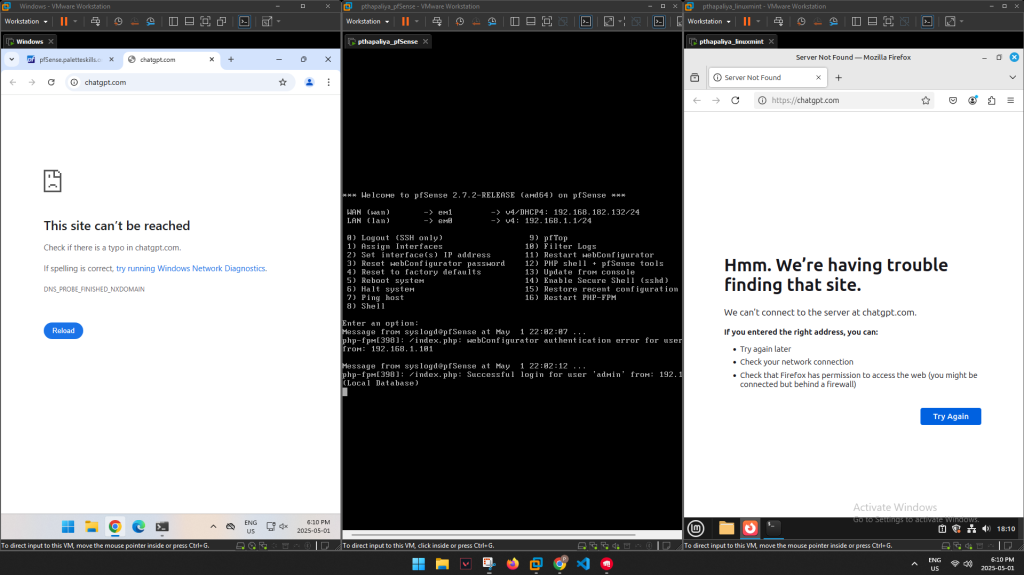
Task: Open Edge from the Windows VM taskbar
Action: point(138,527)
